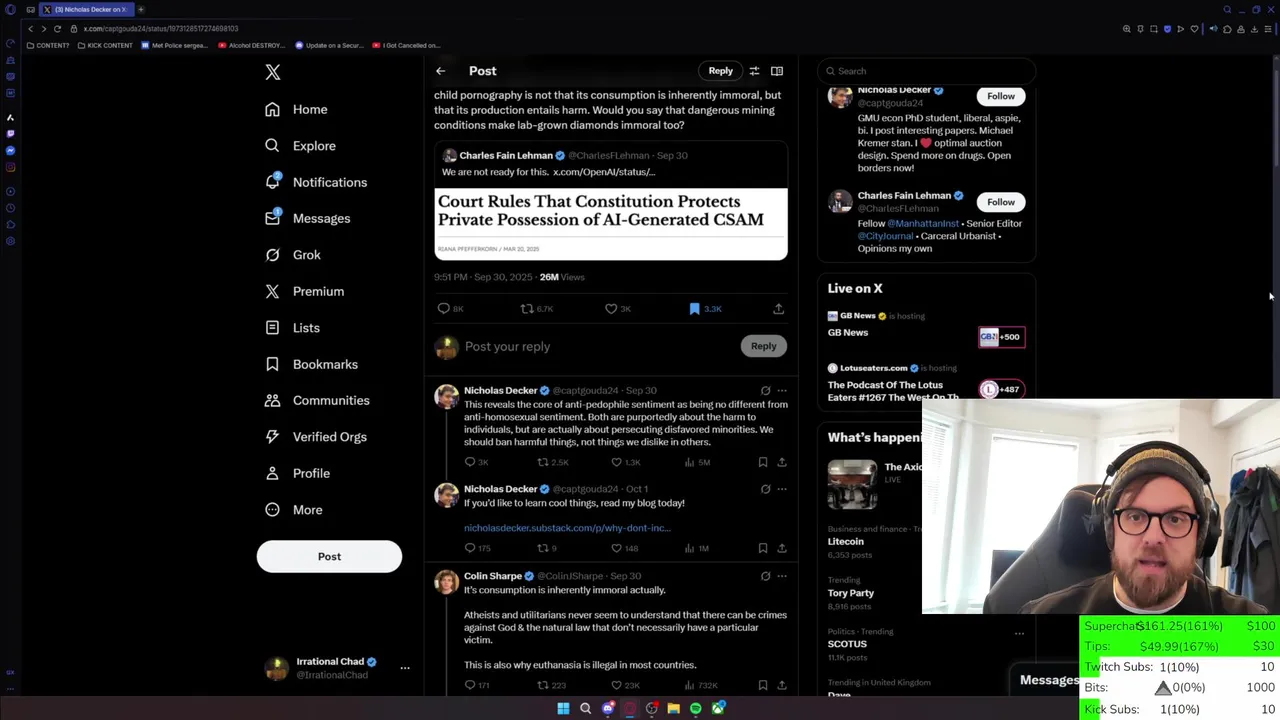Open Spotify from the taskbar
The height and width of the screenshot is (720, 1280).
pyautogui.click(x=696, y=708)
